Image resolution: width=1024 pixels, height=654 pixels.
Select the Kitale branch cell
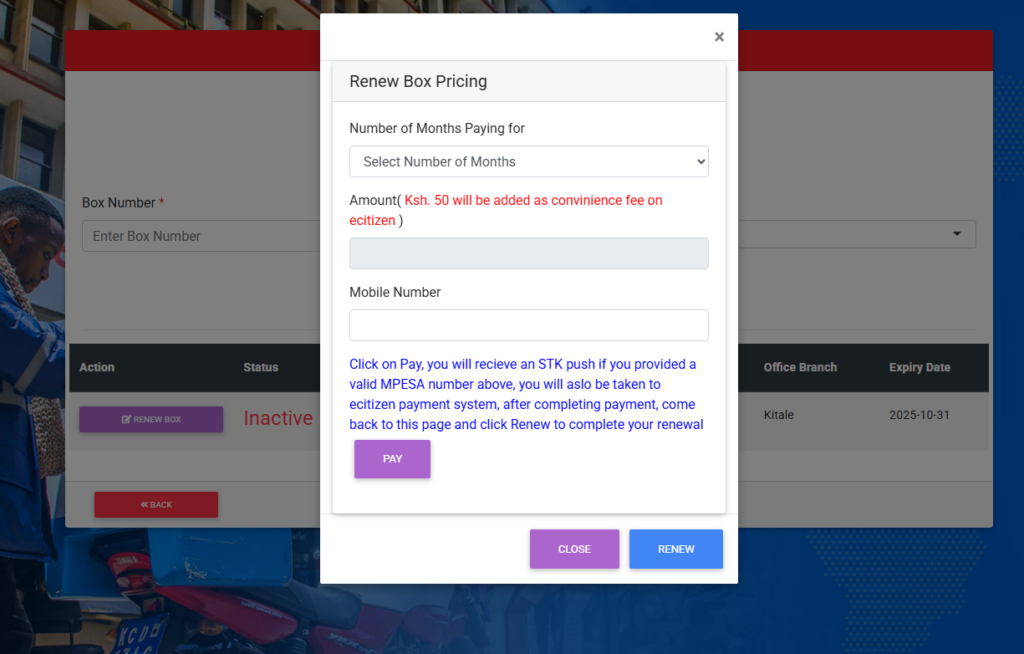(x=778, y=414)
